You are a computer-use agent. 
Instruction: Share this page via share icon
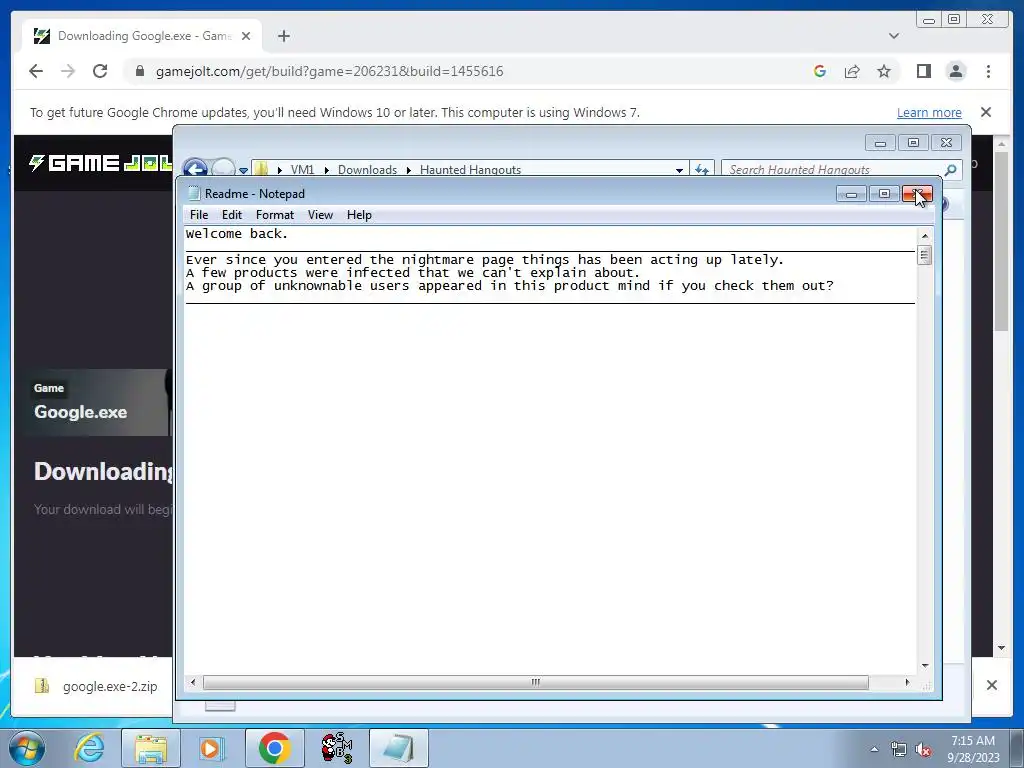(x=852, y=71)
